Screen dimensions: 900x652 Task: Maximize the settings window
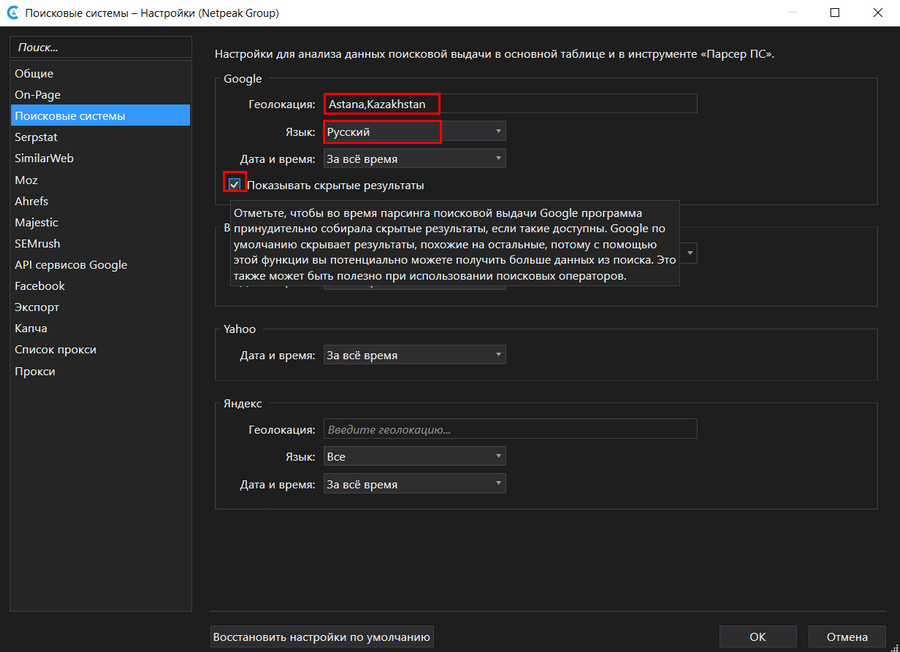point(835,13)
